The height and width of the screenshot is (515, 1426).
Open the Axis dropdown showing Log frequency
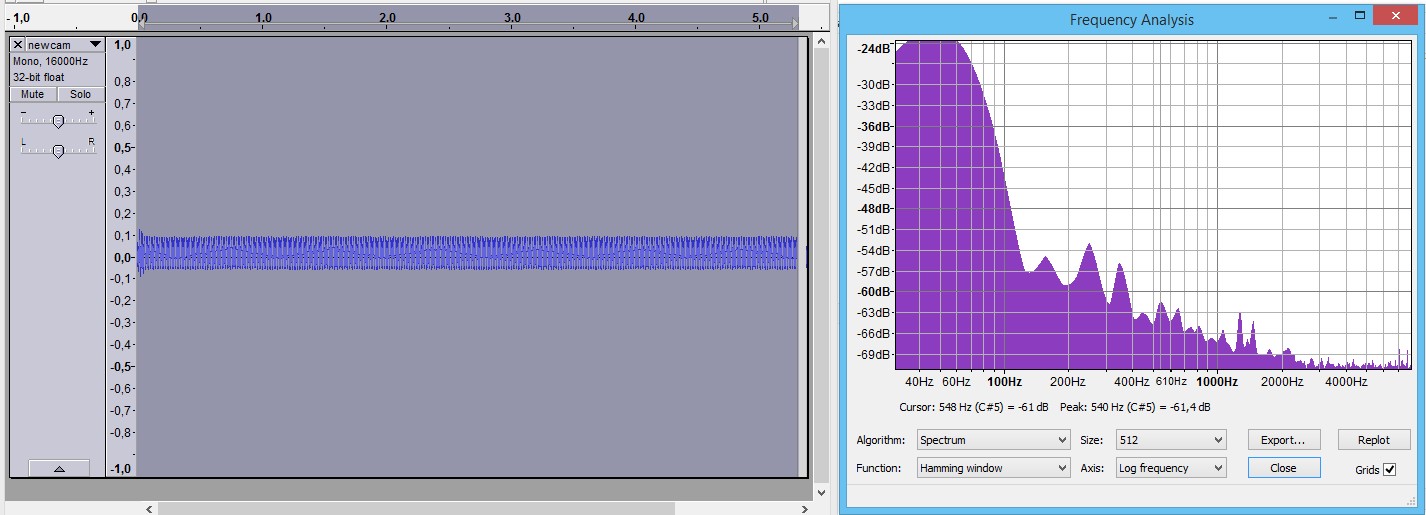tap(1171, 468)
